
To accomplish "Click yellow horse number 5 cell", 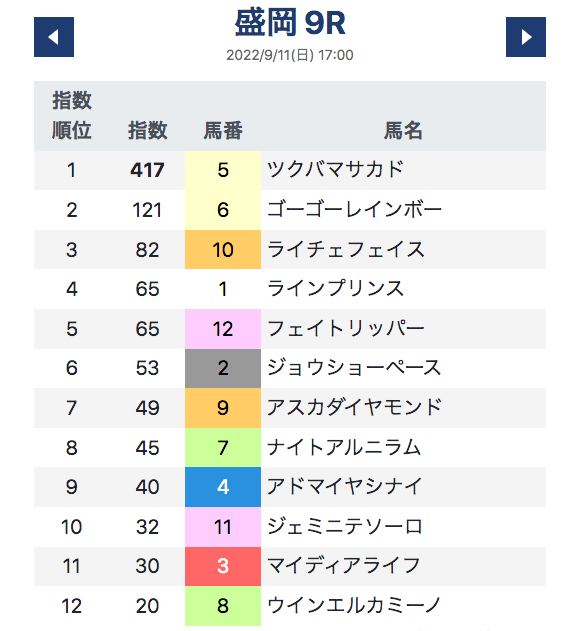I will pyautogui.click(x=223, y=170).
